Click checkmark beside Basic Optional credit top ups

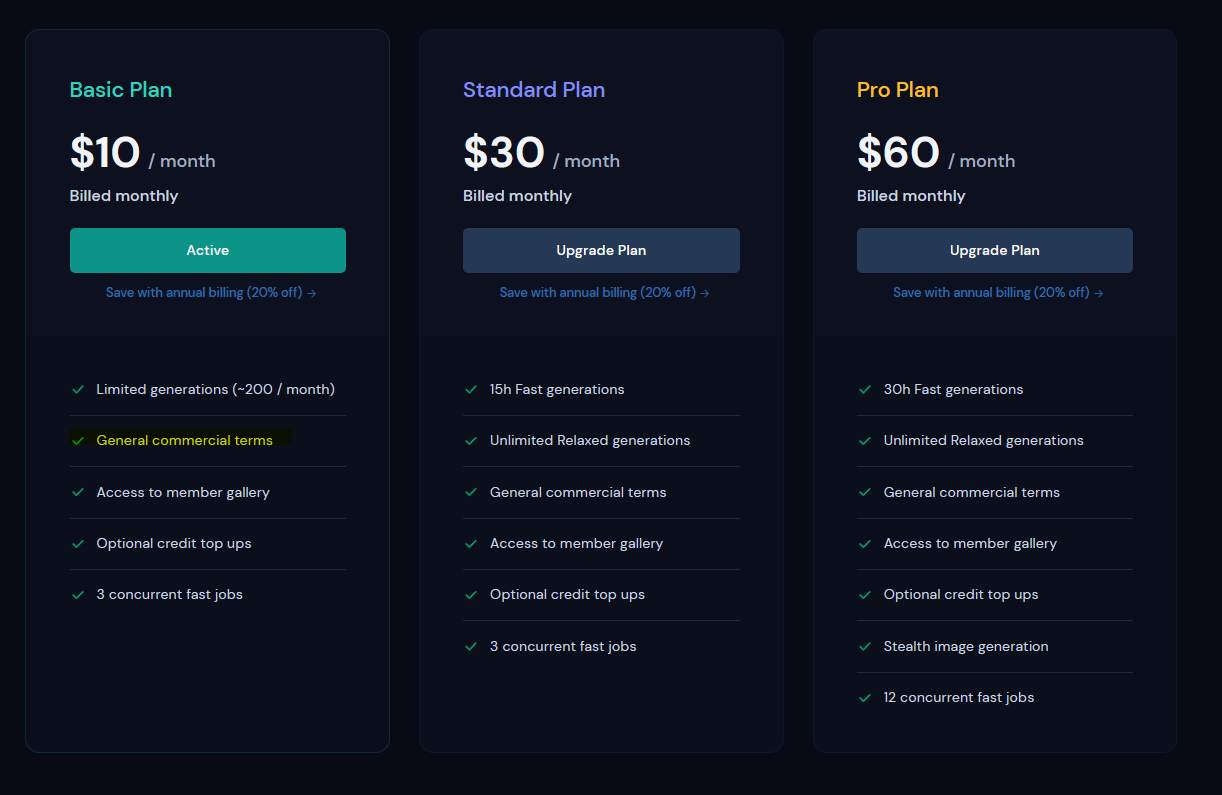point(78,543)
